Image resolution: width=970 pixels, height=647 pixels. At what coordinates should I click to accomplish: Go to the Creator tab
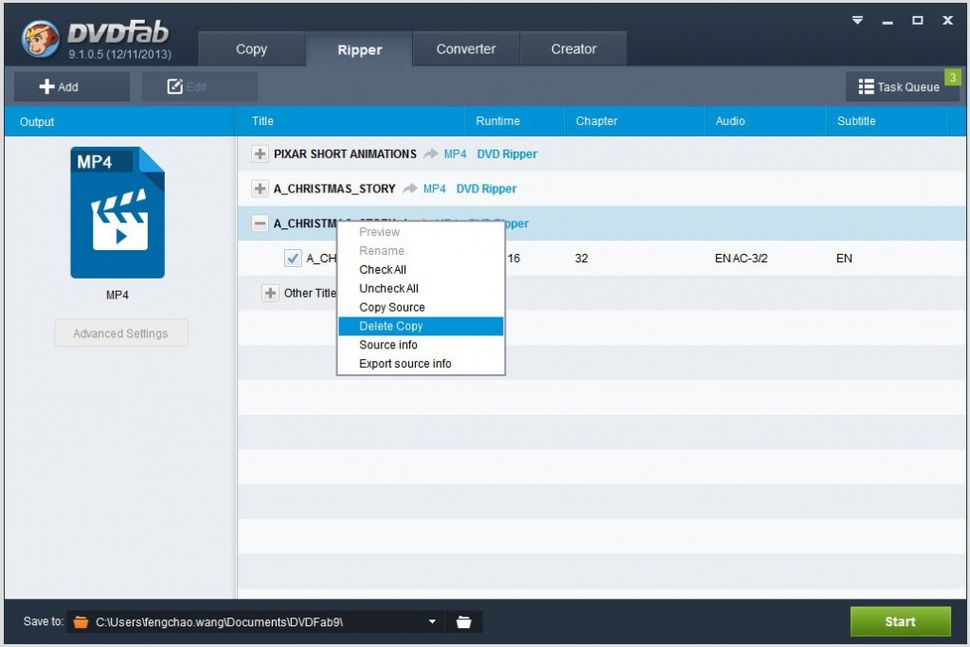pyautogui.click(x=573, y=49)
